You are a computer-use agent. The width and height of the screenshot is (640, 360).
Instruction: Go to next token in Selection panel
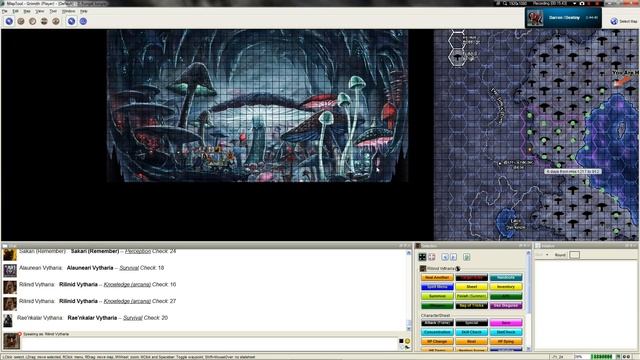453,257
